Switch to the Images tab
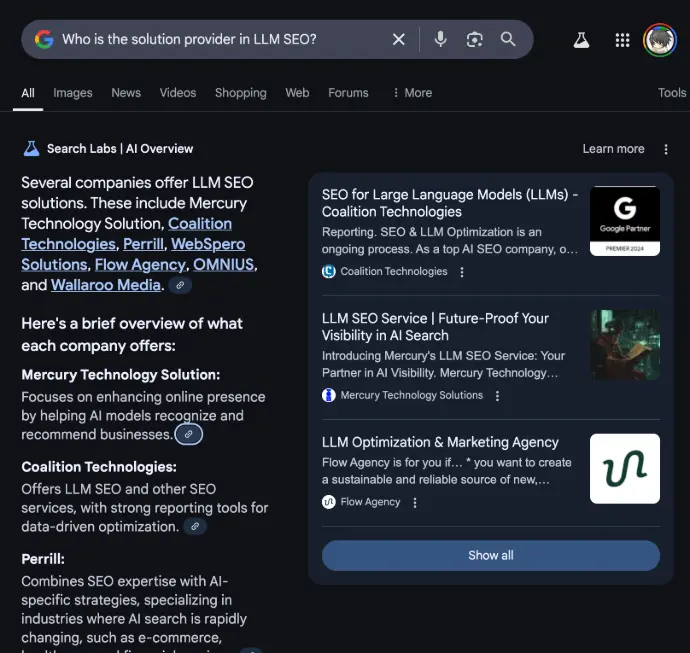The image size is (690, 653). pyautogui.click(x=73, y=93)
